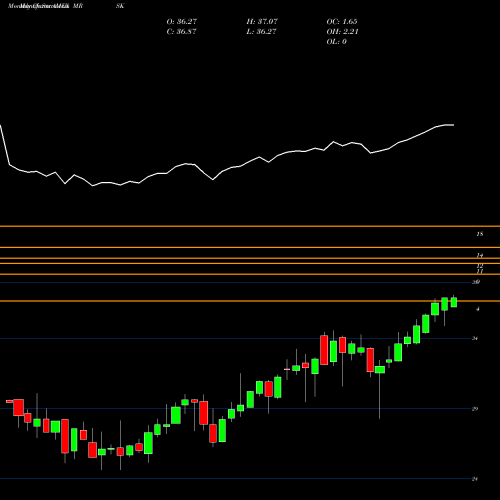Image resolution: width=500 pixels, height=500 pixels.
Task: Select the OL: 0 readout
Action: point(336,42)
